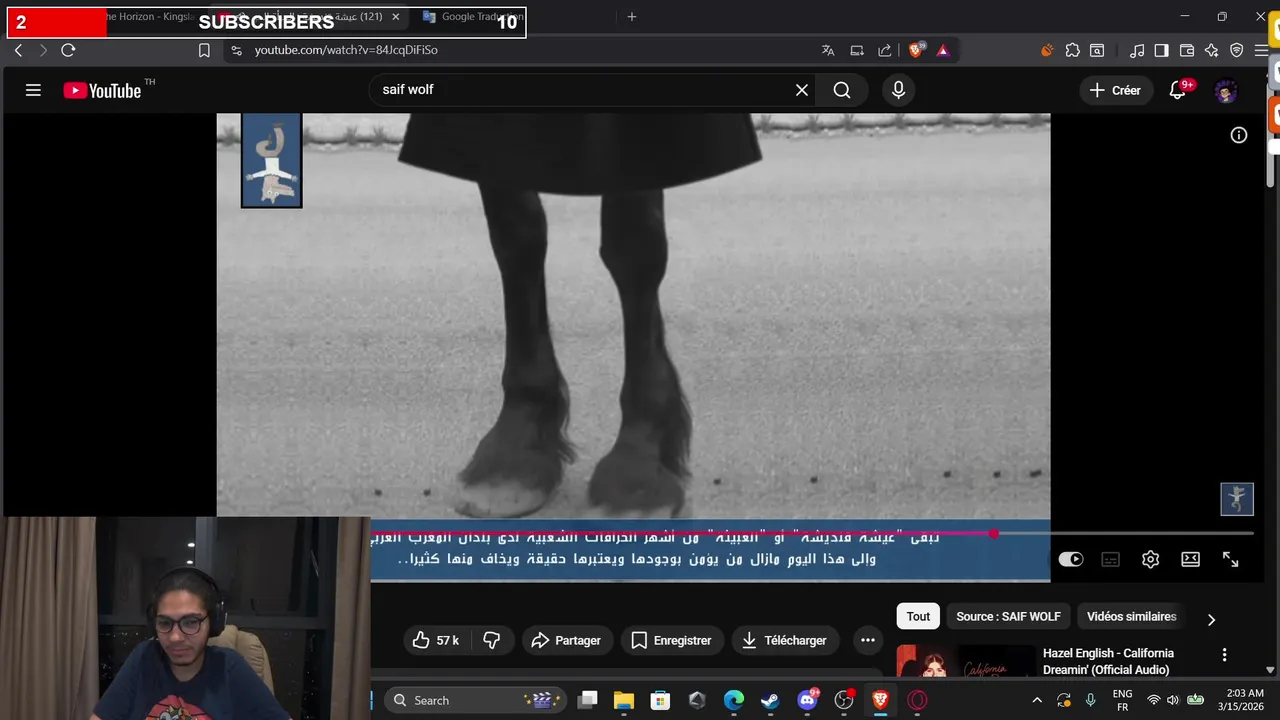Open page translate icon in address bar

tap(828, 50)
